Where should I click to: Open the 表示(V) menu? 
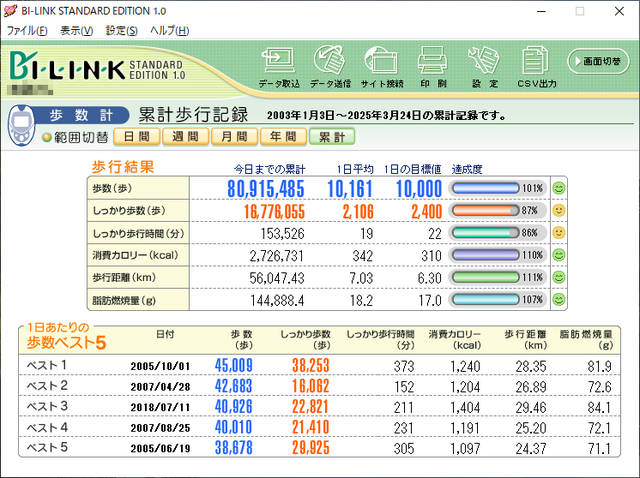[x=77, y=31]
